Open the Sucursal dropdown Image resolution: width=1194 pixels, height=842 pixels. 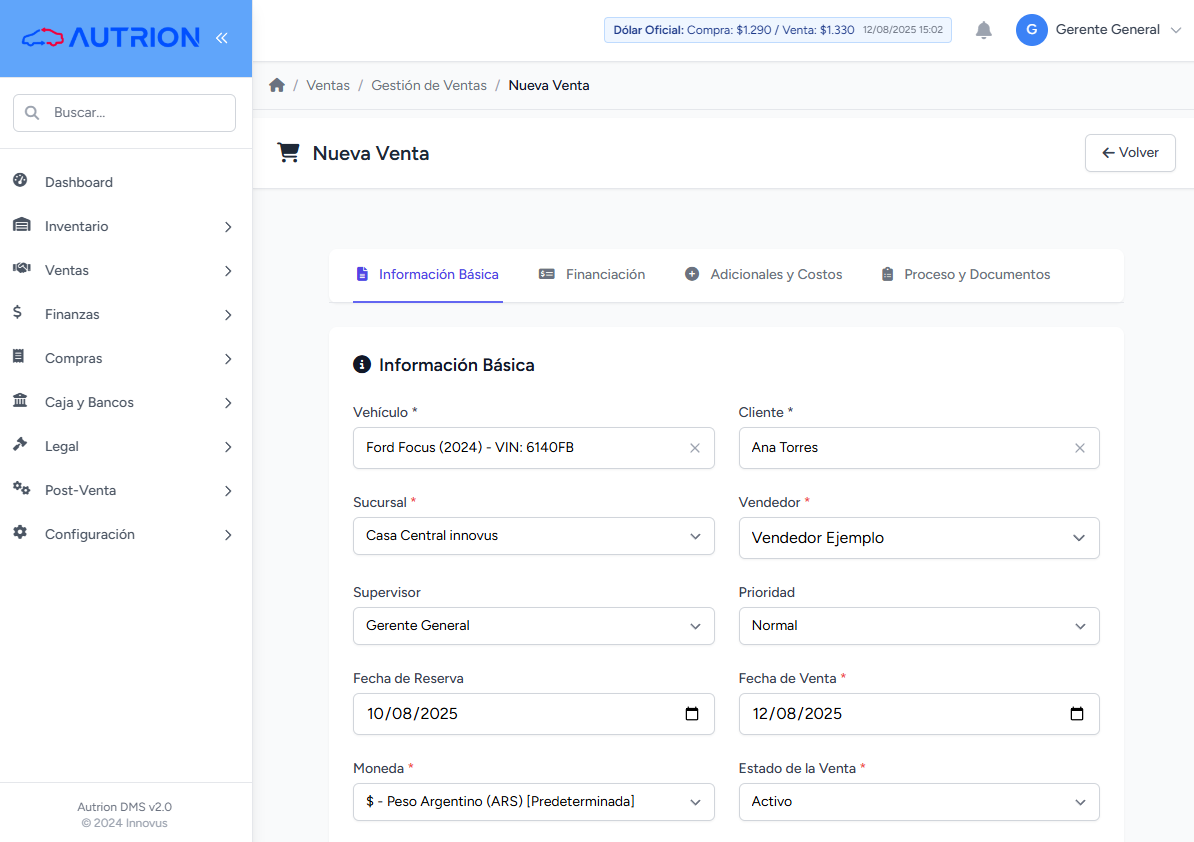(695, 536)
